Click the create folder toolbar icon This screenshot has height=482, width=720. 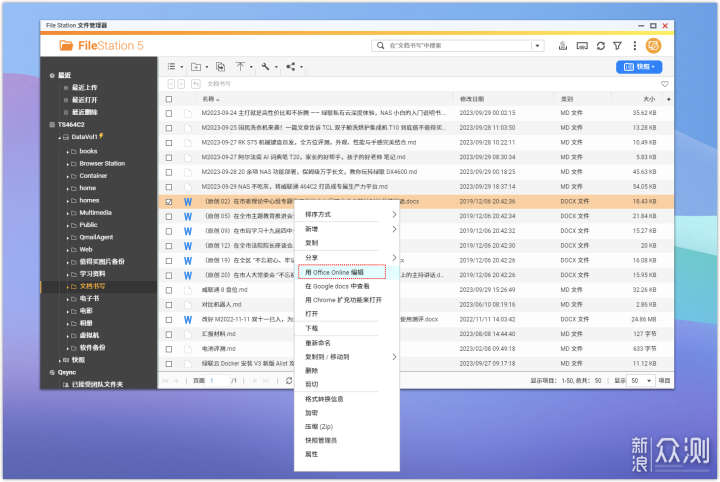click(196, 67)
